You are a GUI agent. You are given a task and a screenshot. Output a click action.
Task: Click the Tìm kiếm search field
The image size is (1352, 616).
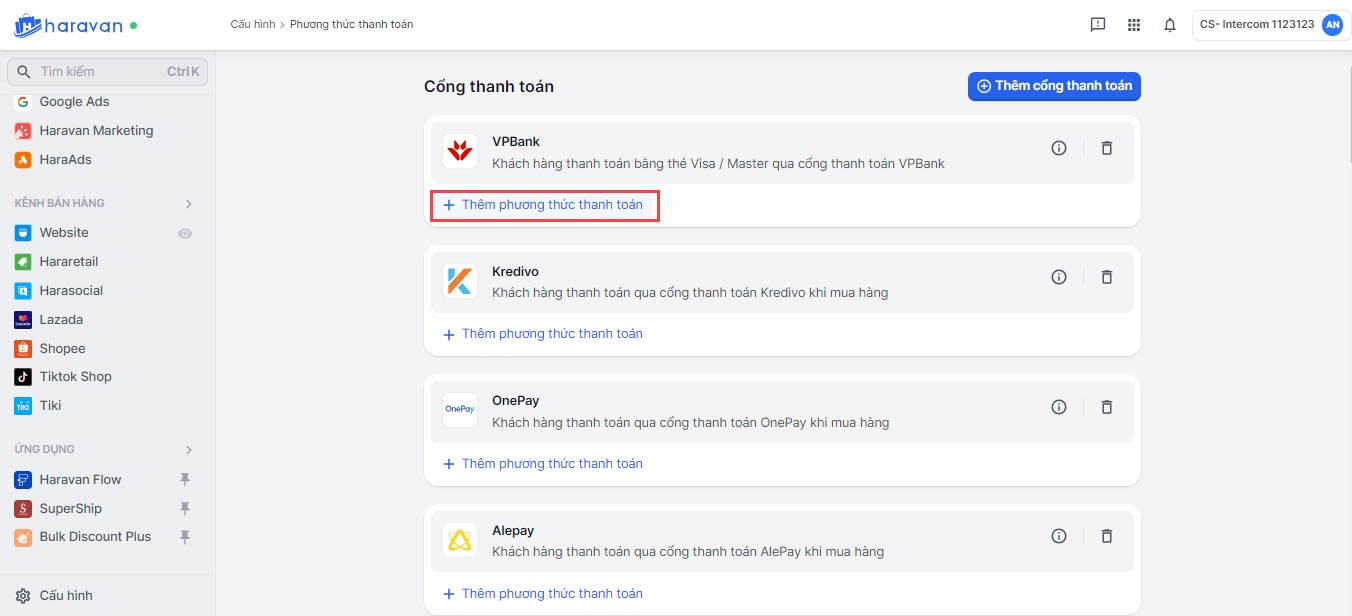pyautogui.click(x=100, y=72)
